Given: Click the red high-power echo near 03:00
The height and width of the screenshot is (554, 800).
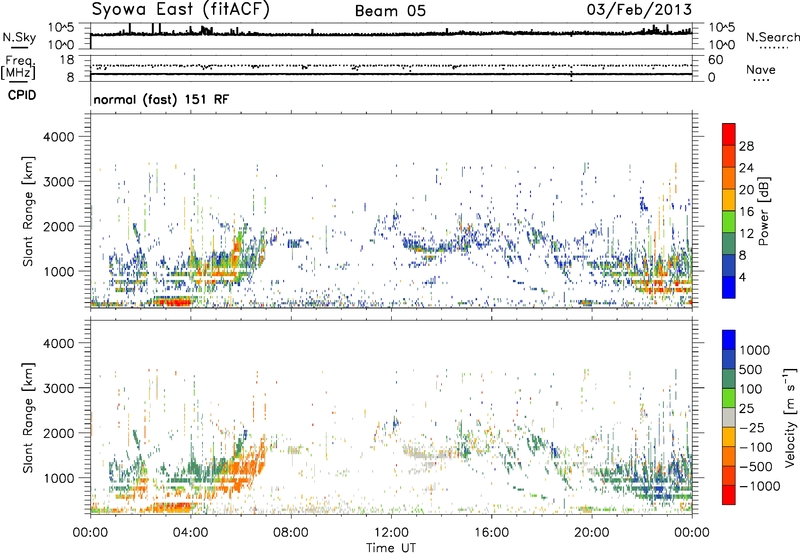Looking at the screenshot, I should (x=172, y=302).
